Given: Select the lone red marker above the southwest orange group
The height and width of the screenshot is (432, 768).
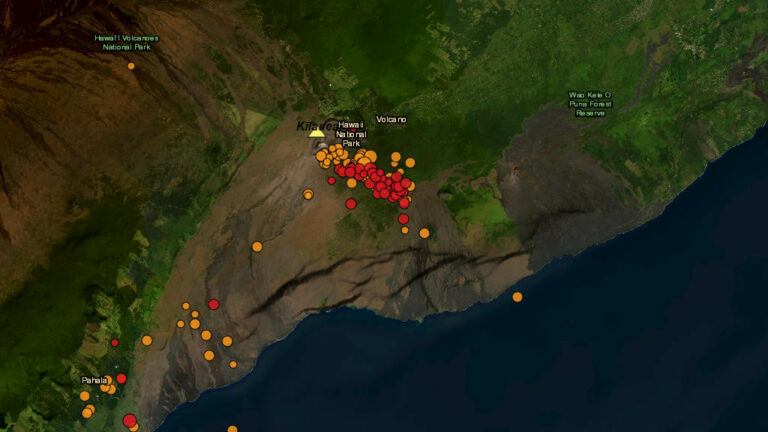Looking at the screenshot, I should point(214,305).
